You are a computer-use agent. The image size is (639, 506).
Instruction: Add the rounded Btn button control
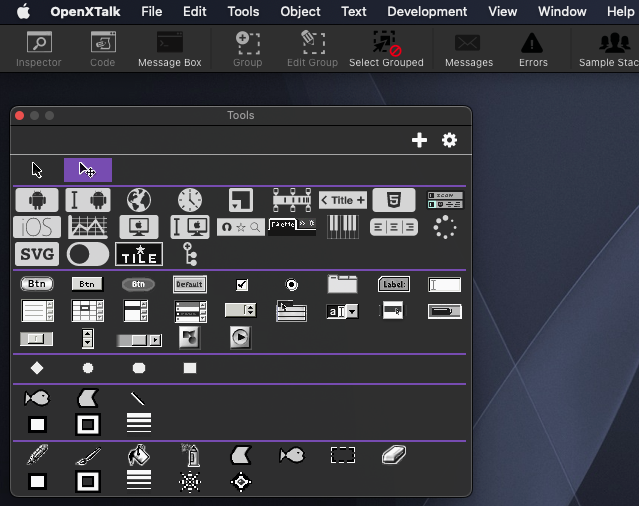[37, 284]
